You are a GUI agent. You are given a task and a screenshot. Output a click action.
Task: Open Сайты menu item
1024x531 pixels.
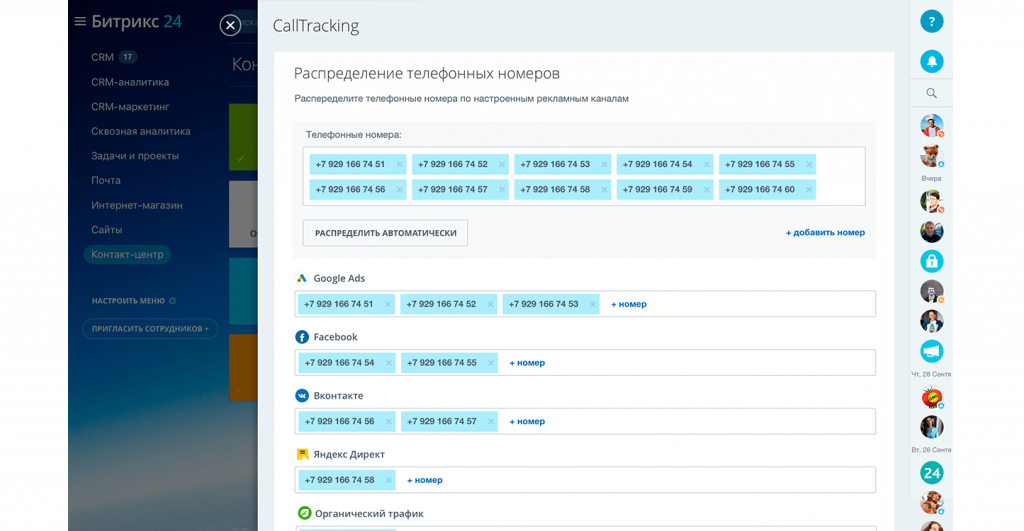[106, 230]
